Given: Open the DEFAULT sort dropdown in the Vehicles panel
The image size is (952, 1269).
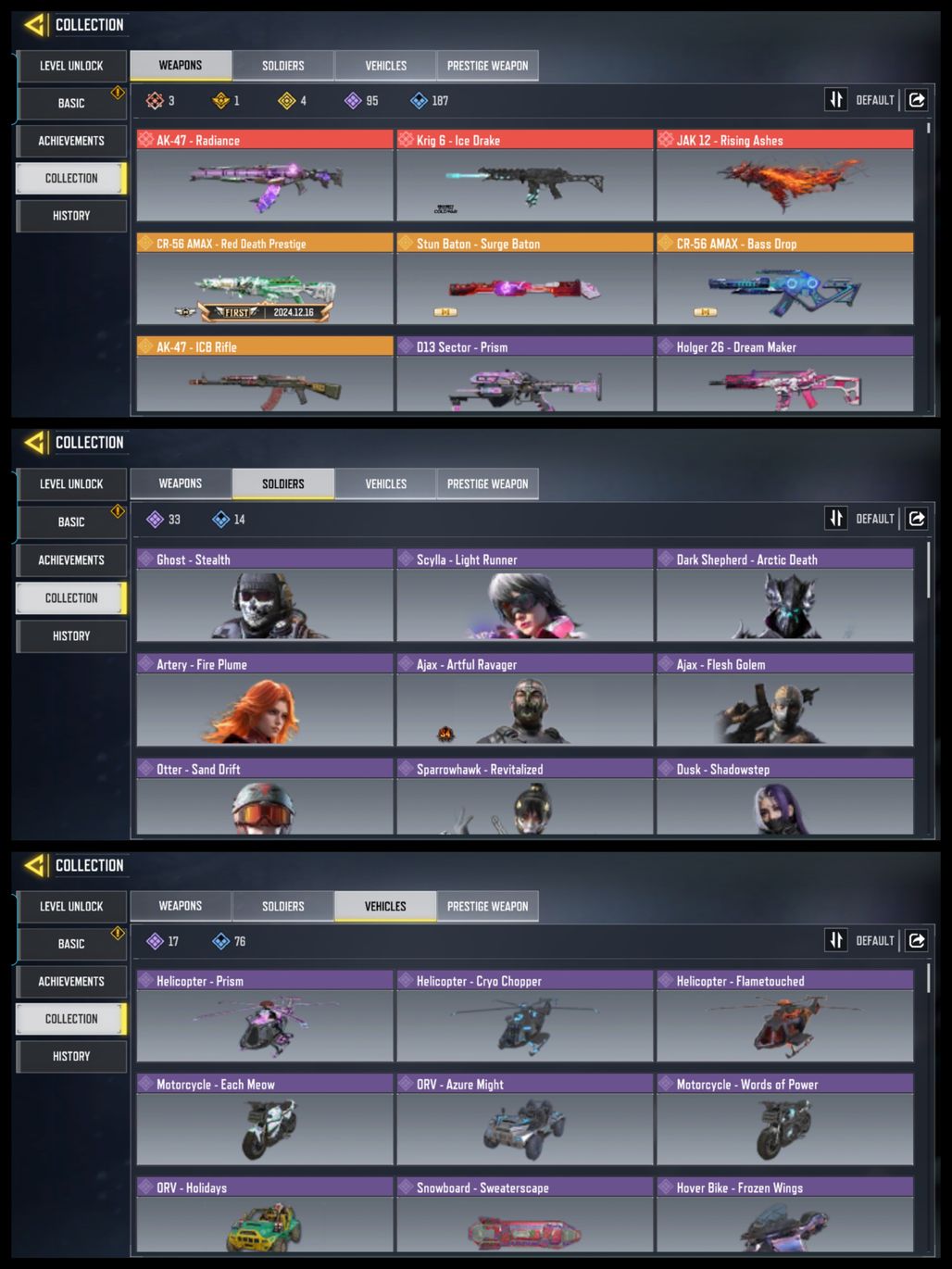Looking at the screenshot, I should (875, 940).
